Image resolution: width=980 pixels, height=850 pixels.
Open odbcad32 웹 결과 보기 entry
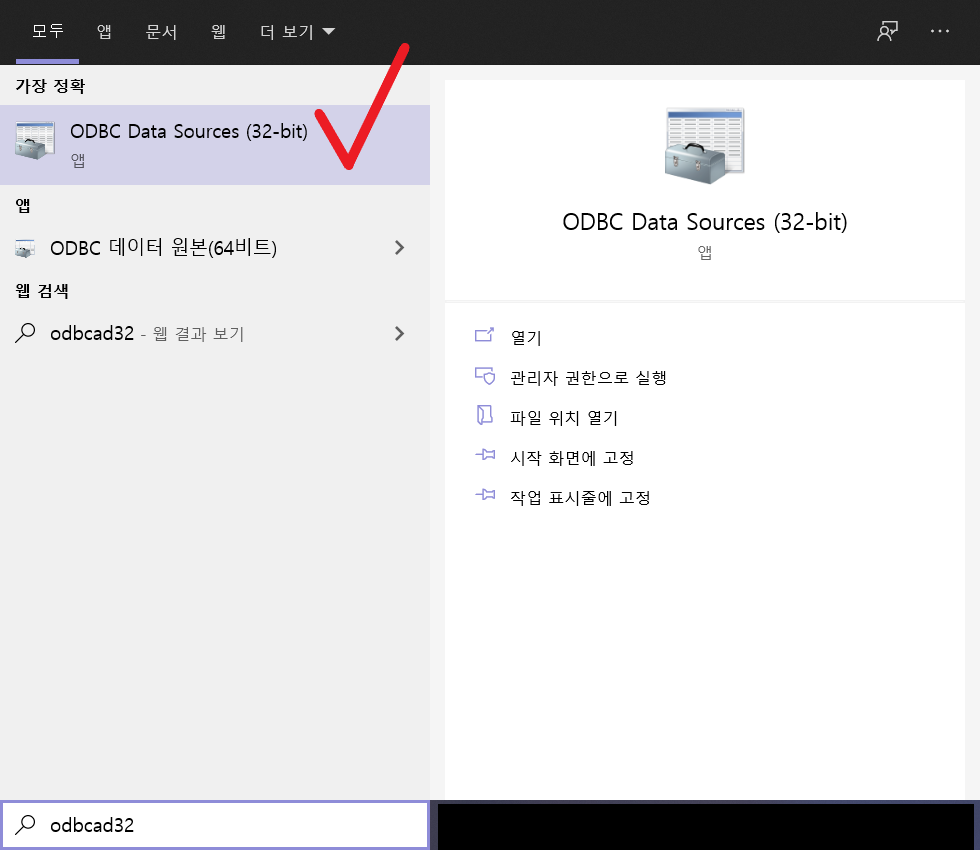(x=215, y=333)
